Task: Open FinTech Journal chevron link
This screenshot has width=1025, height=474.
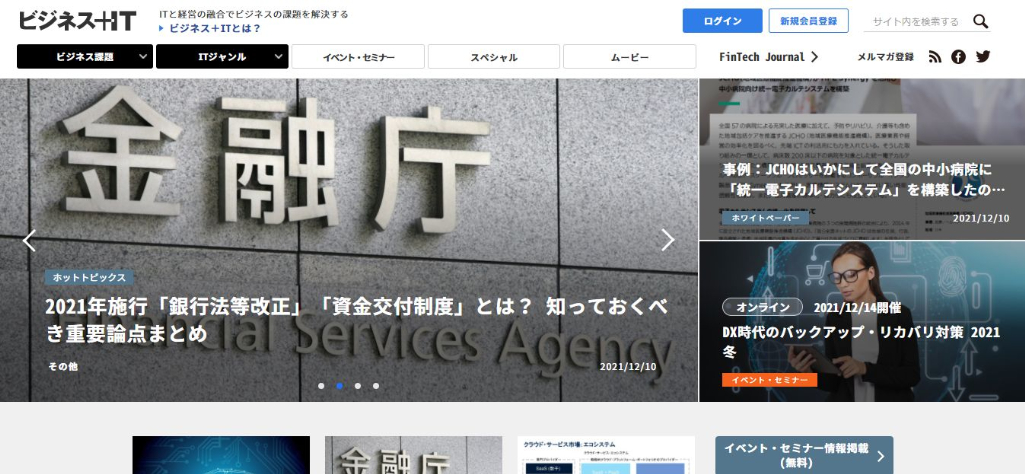Action: click(768, 57)
